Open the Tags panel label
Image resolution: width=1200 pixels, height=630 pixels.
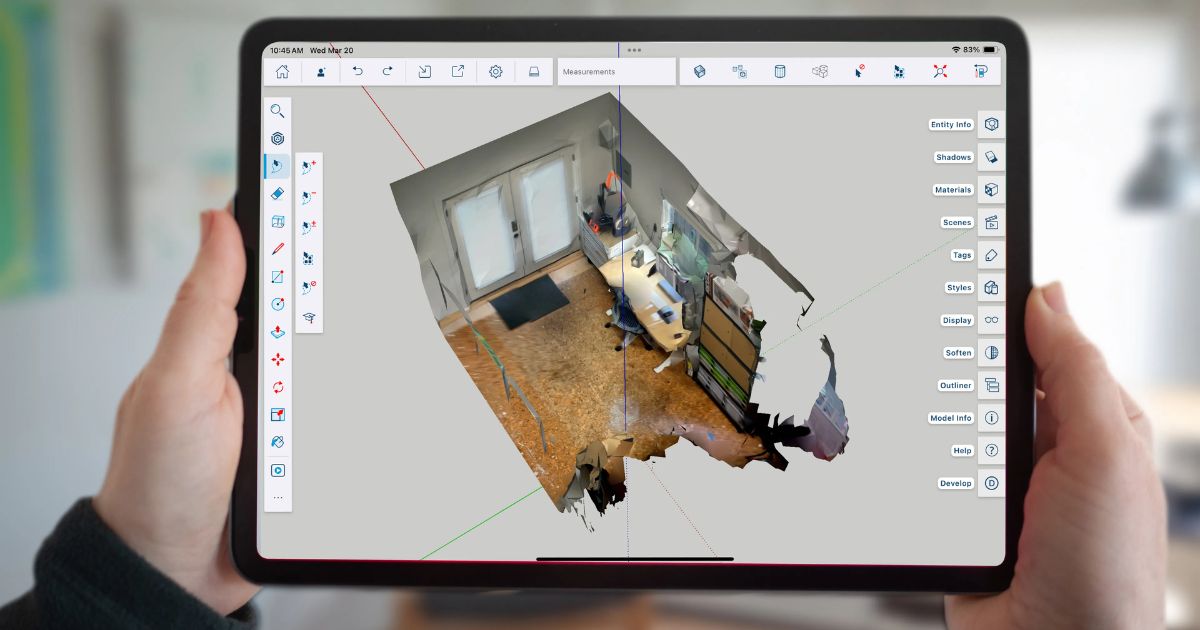(x=962, y=255)
